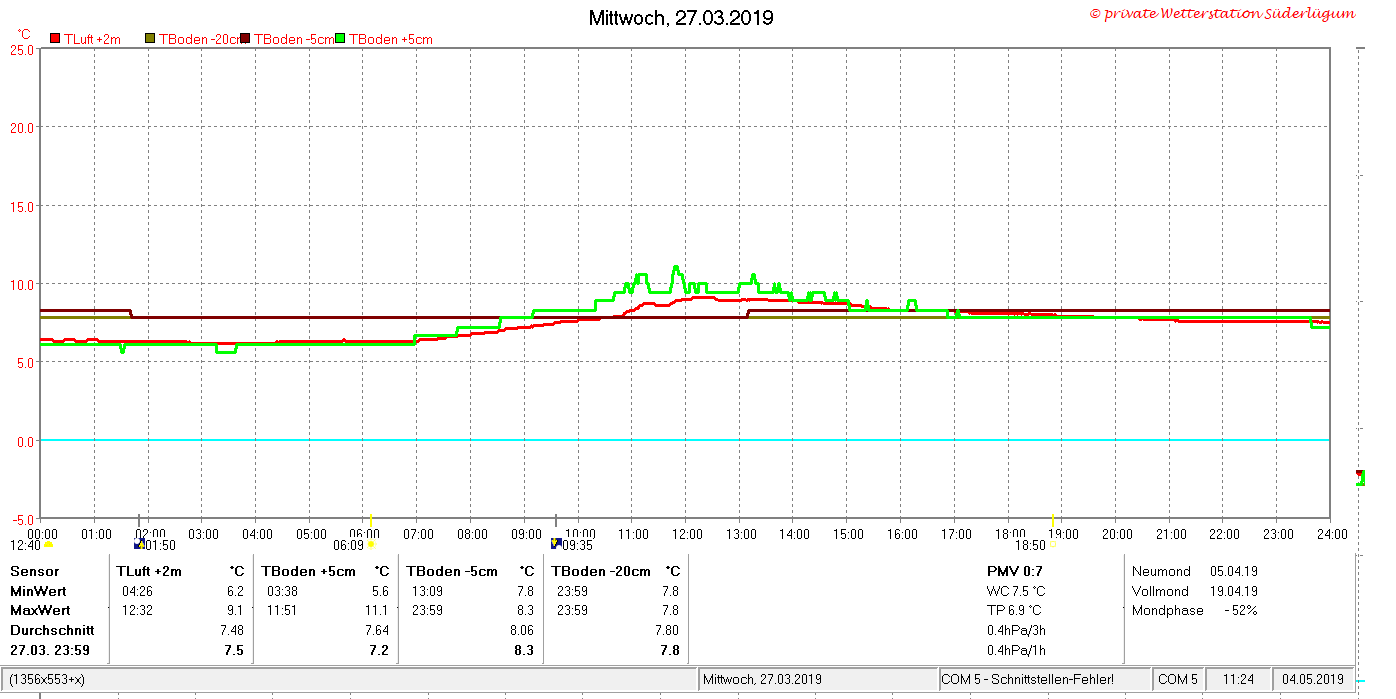Toggle the TLuft +2m legend entry
The image size is (1396, 699).
[x=85, y=39]
